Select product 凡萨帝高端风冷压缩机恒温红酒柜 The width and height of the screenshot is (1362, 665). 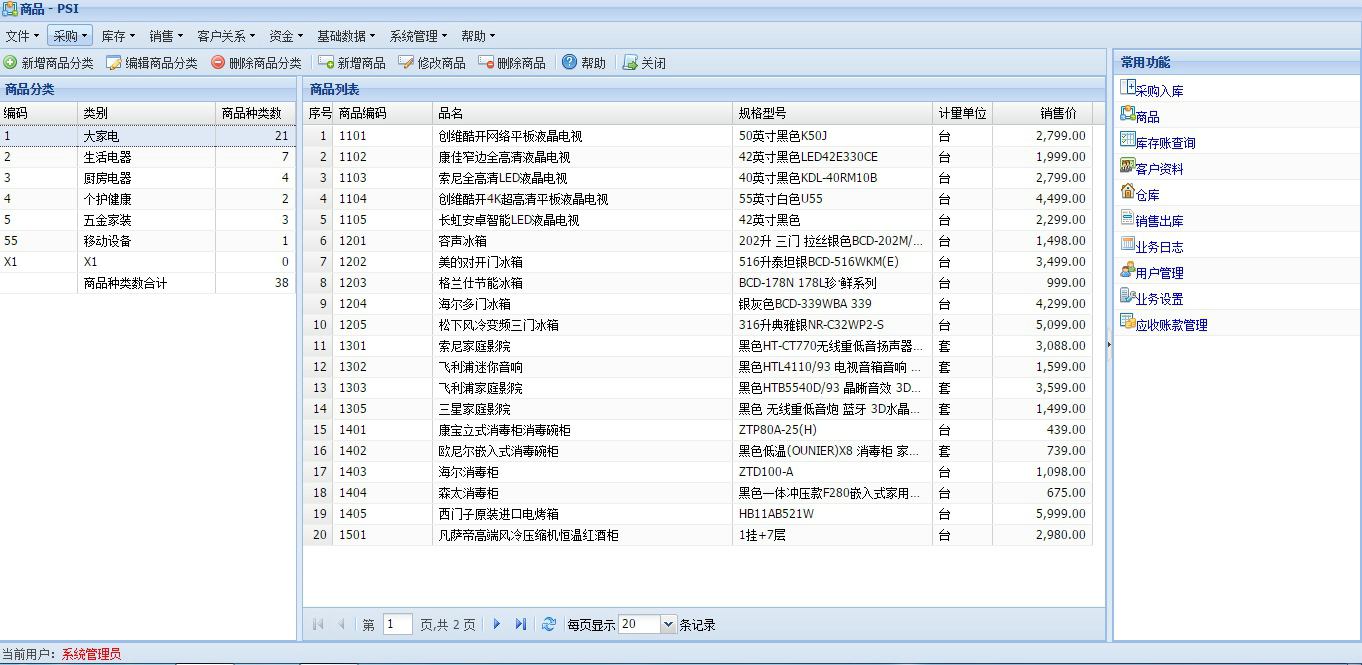coord(698,535)
